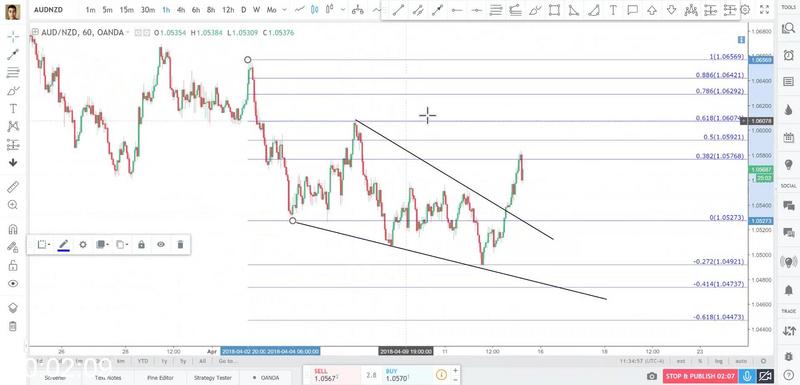Open line style settings in floating toolbar
800x385 pixels.
coord(83,245)
